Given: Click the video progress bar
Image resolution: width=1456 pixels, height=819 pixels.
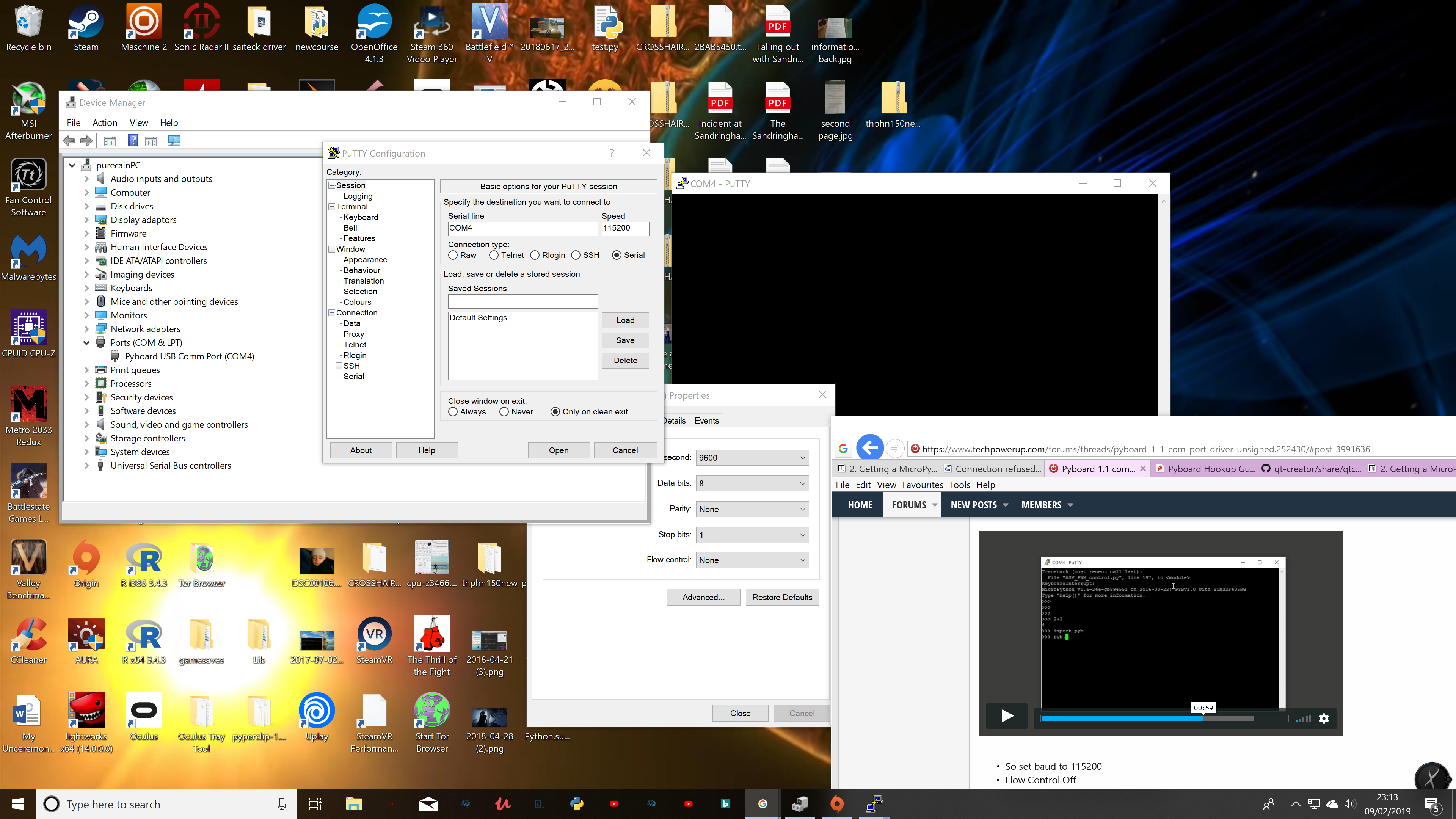Looking at the screenshot, I should 1164,719.
